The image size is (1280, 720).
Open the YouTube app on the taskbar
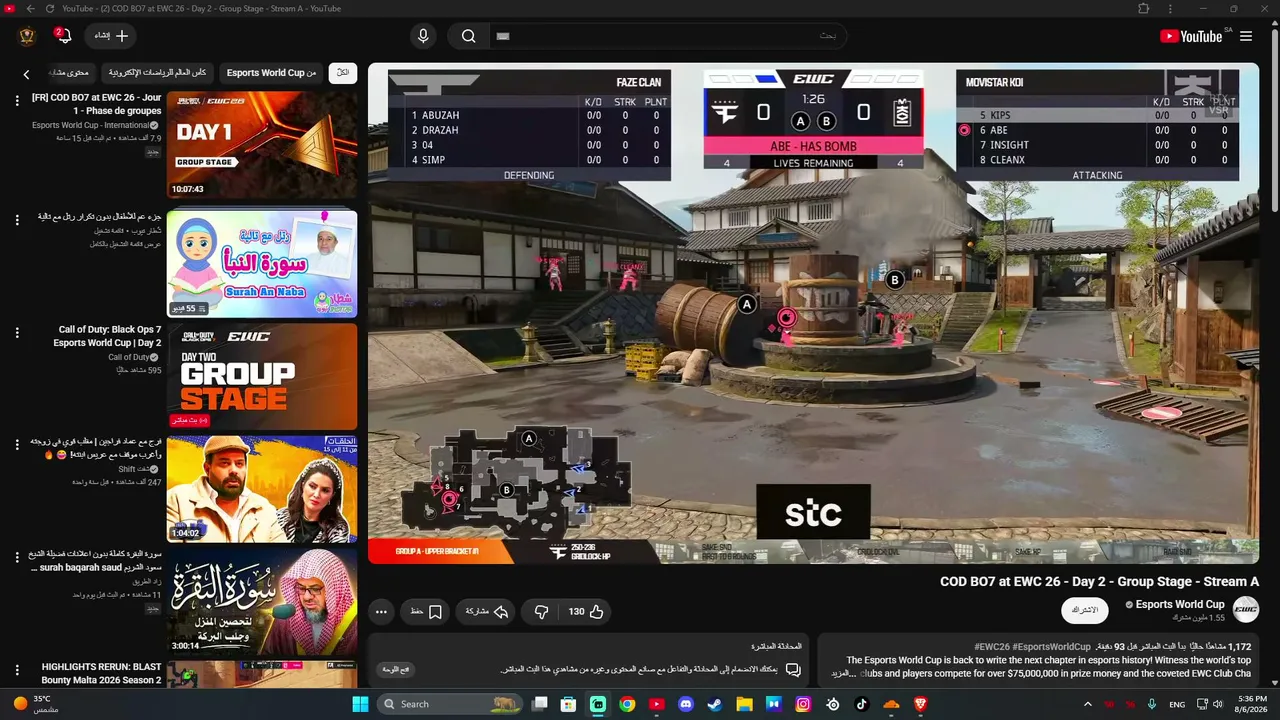tap(656, 704)
